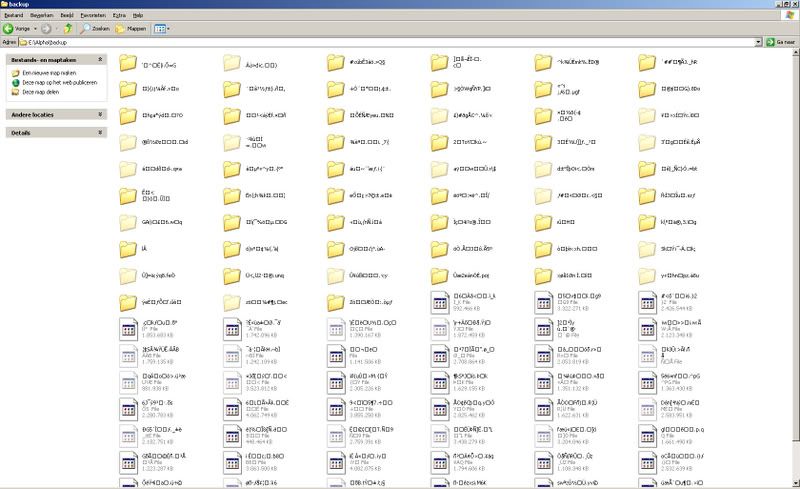Screen dimensions: 800x489
Task: Open the Favorieten menu
Action: (94, 17)
